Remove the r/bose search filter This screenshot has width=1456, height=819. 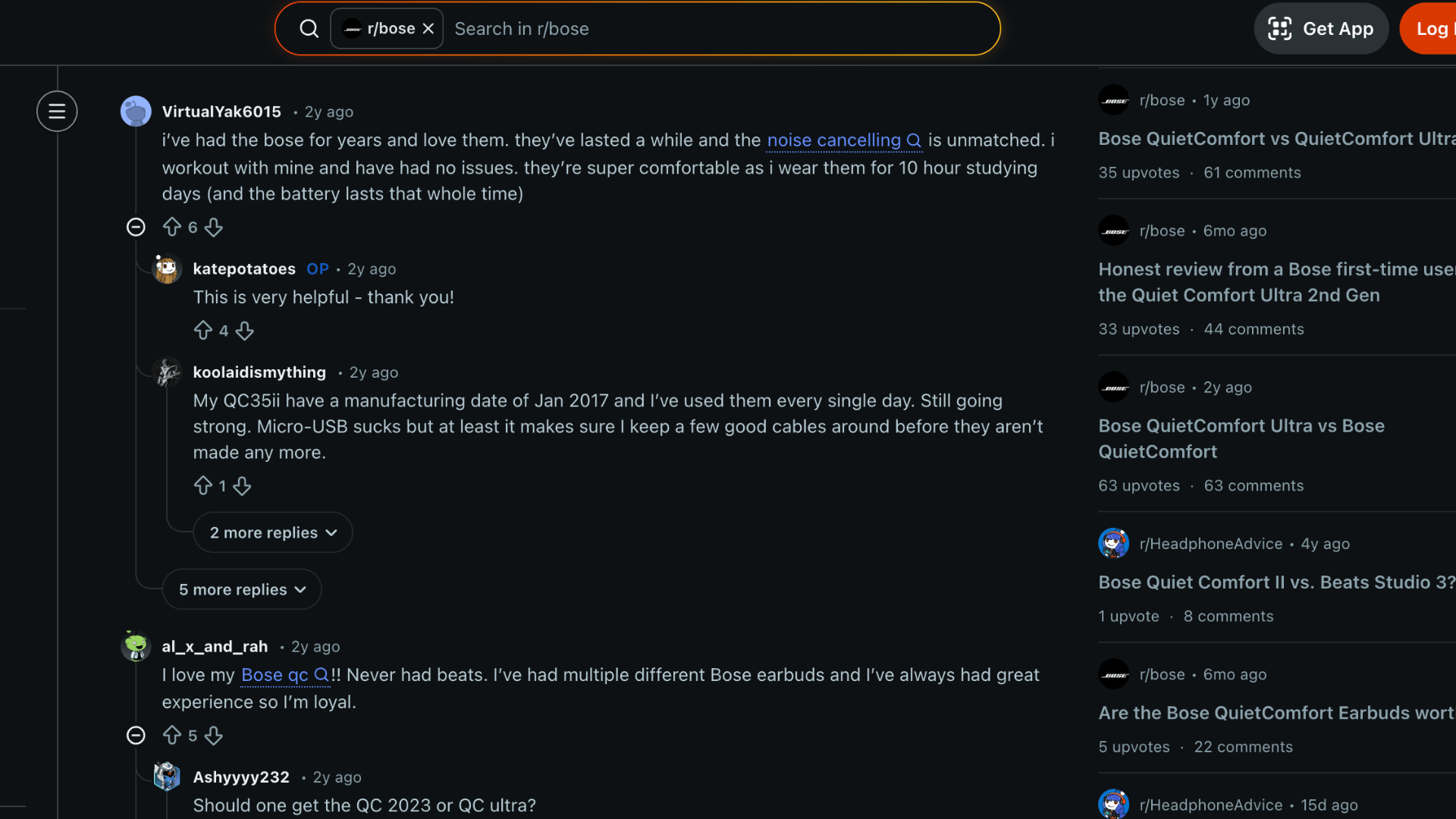pos(428,28)
